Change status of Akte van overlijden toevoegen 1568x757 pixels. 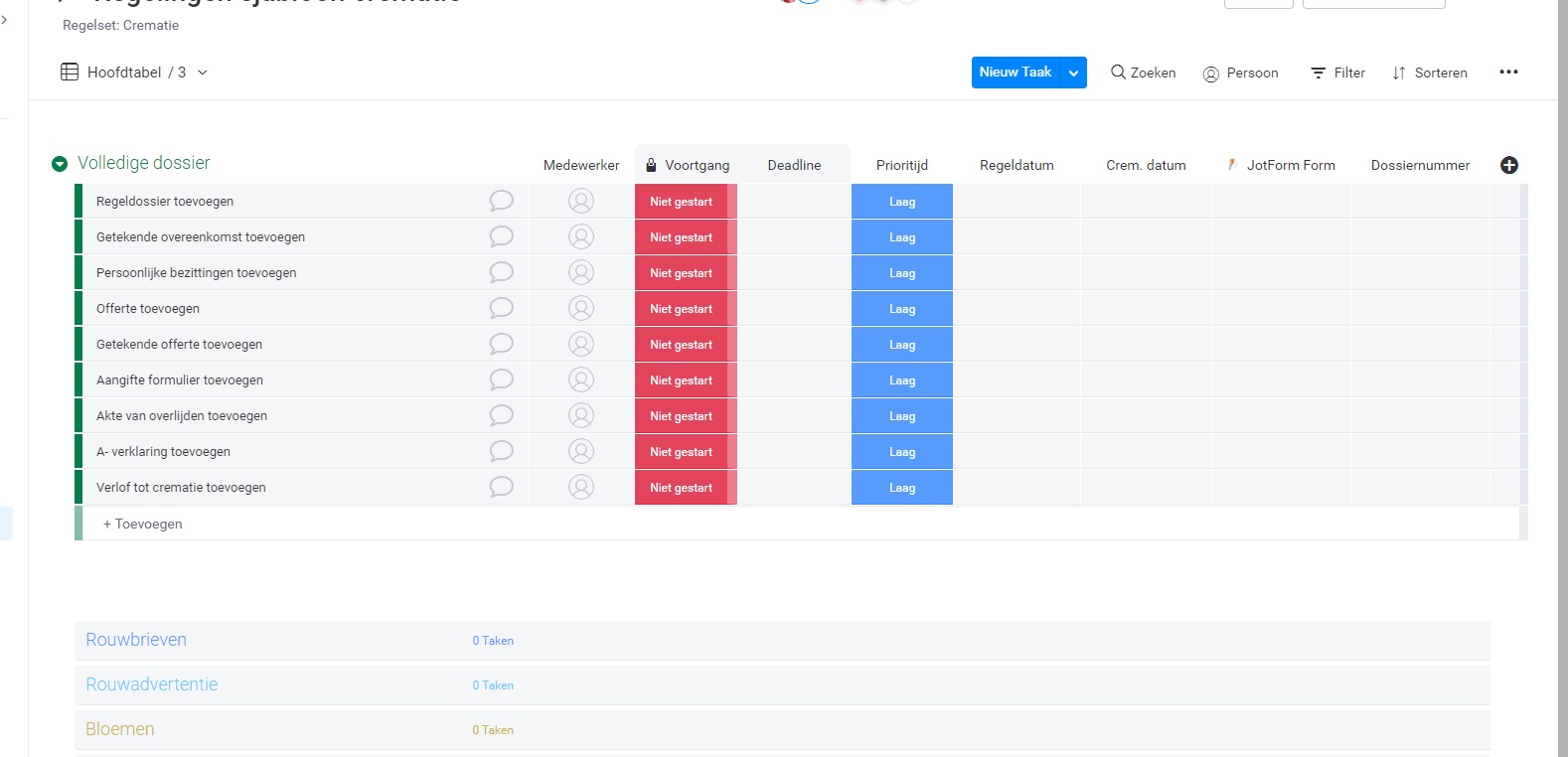[x=686, y=415]
